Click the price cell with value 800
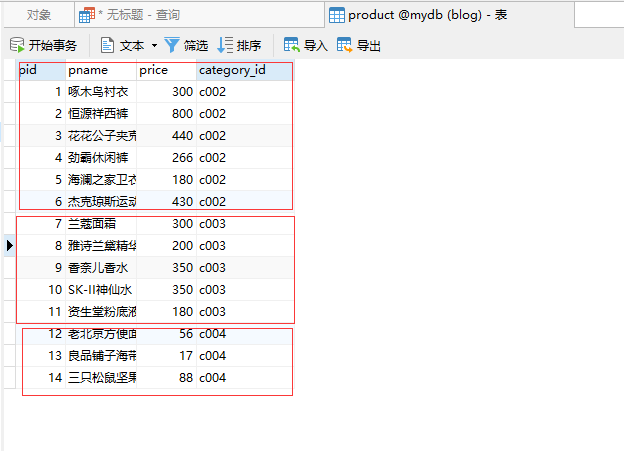The height and width of the screenshot is (451, 624). coord(166,114)
